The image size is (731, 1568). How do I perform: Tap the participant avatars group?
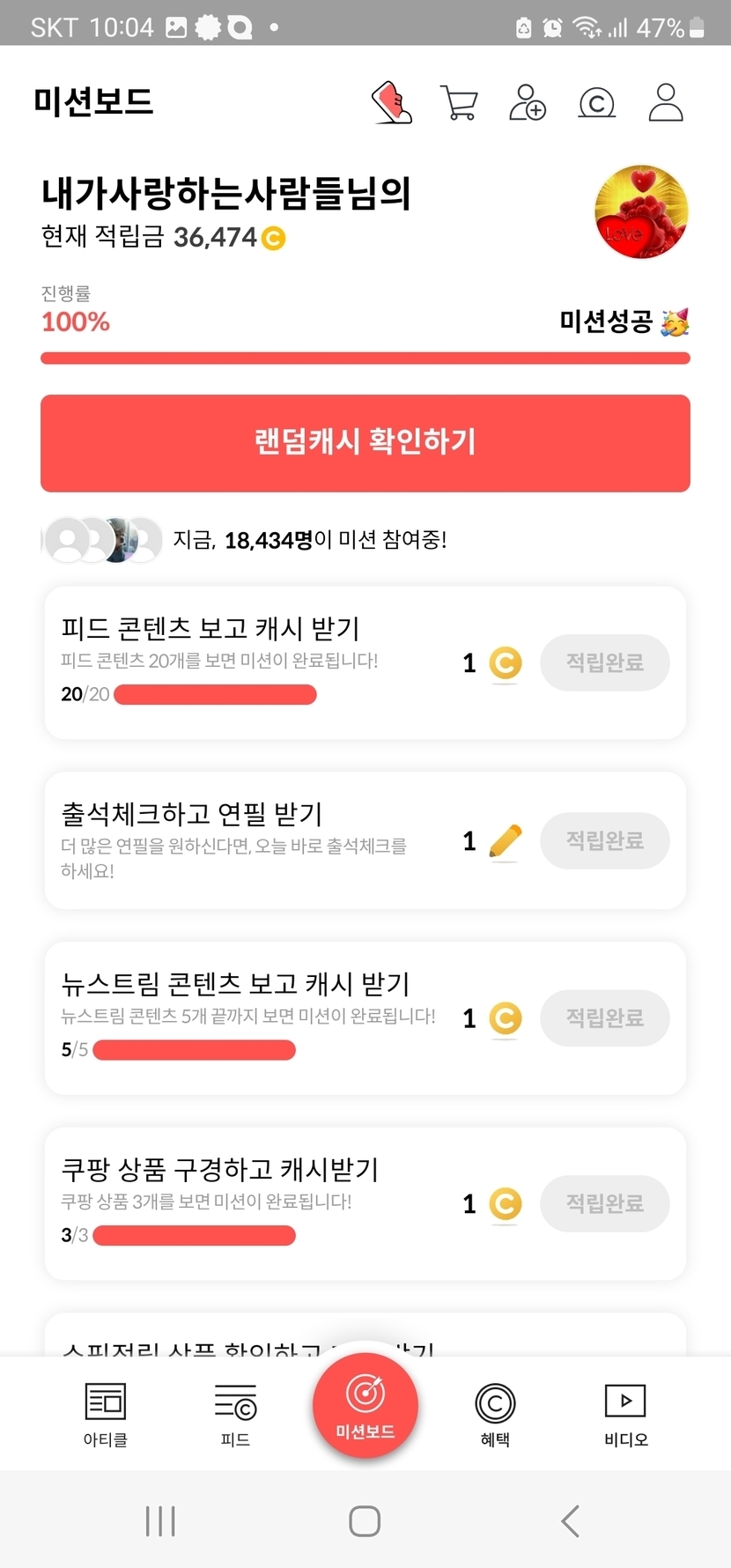(103, 539)
